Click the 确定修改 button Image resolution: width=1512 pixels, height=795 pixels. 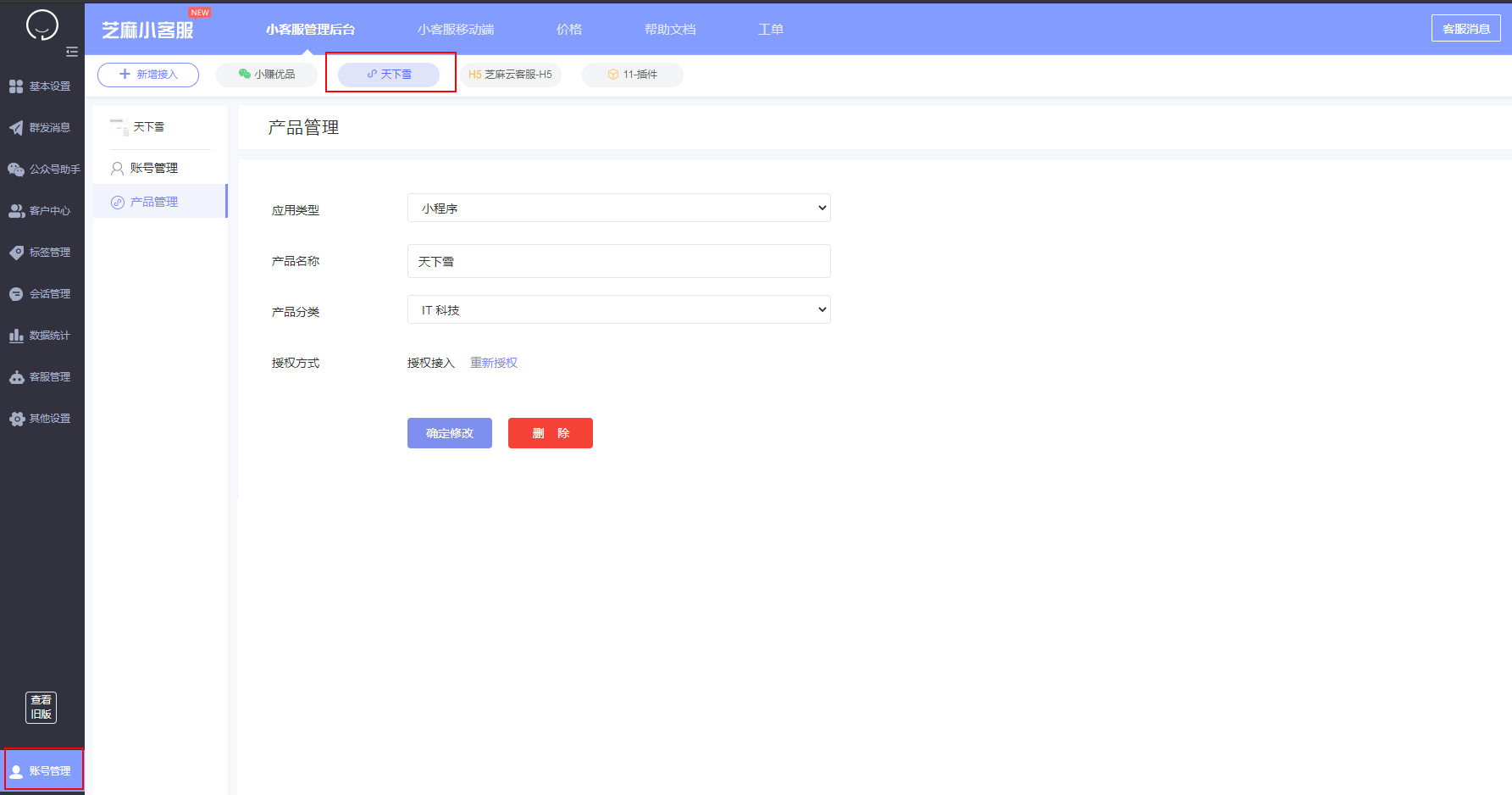click(x=450, y=433)
